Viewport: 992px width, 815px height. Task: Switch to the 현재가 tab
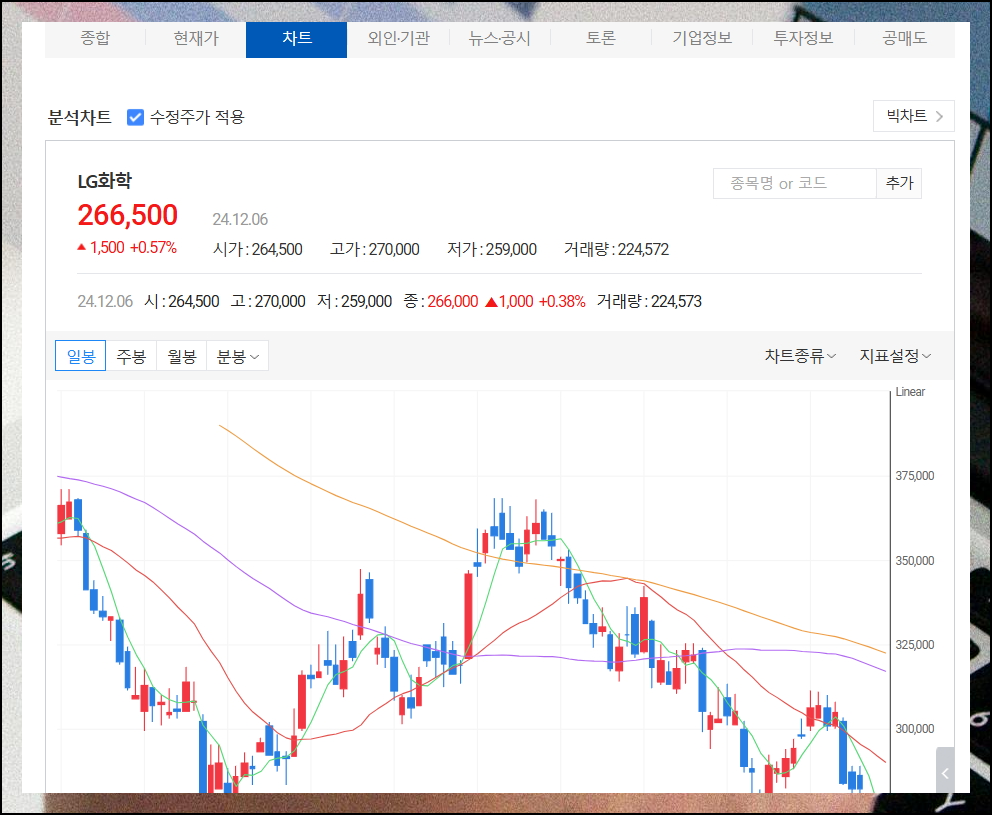[x=196, y=39]
